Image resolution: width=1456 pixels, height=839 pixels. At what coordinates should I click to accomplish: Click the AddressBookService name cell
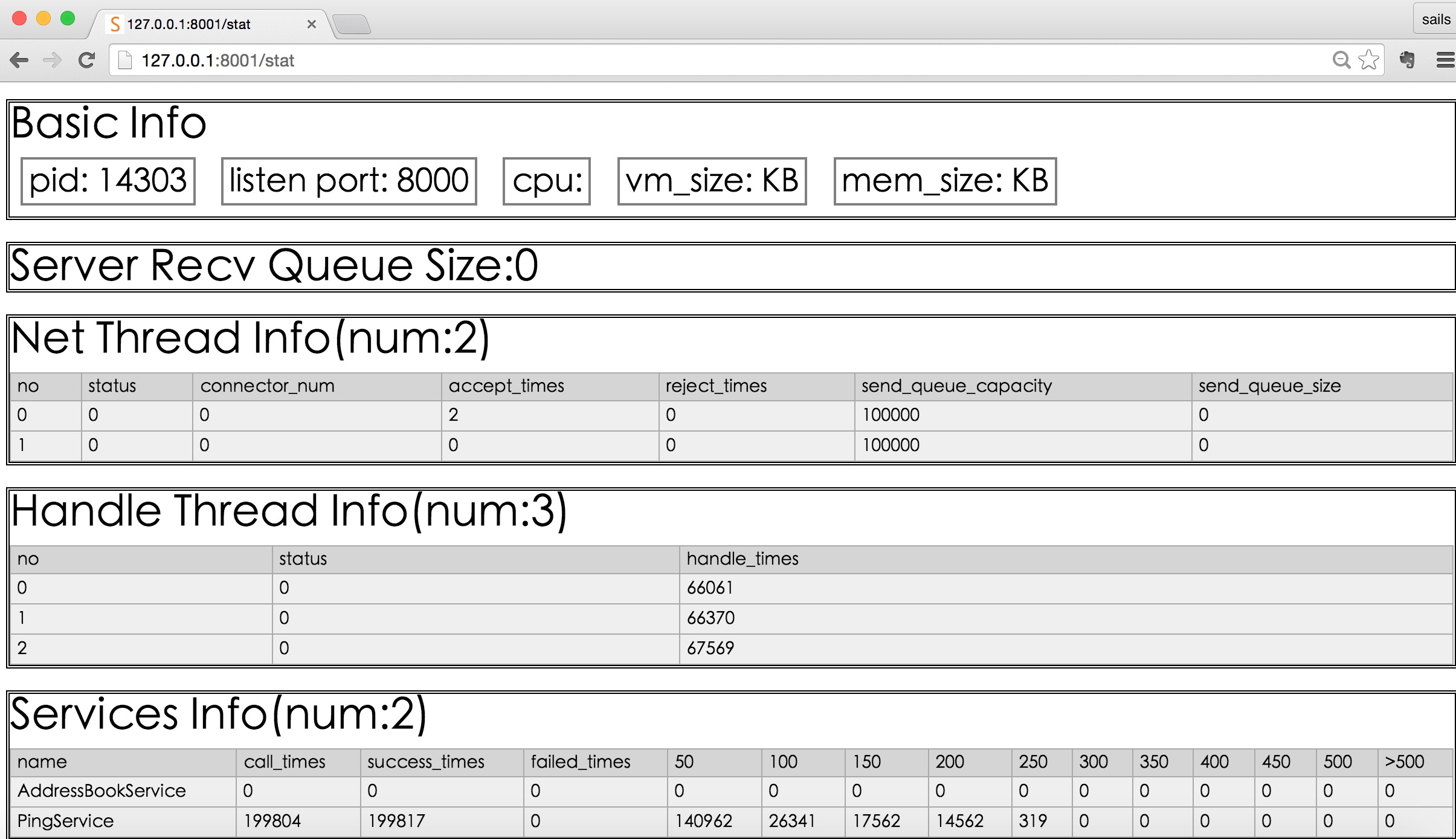pyautogui.click(x=101, y=791)
